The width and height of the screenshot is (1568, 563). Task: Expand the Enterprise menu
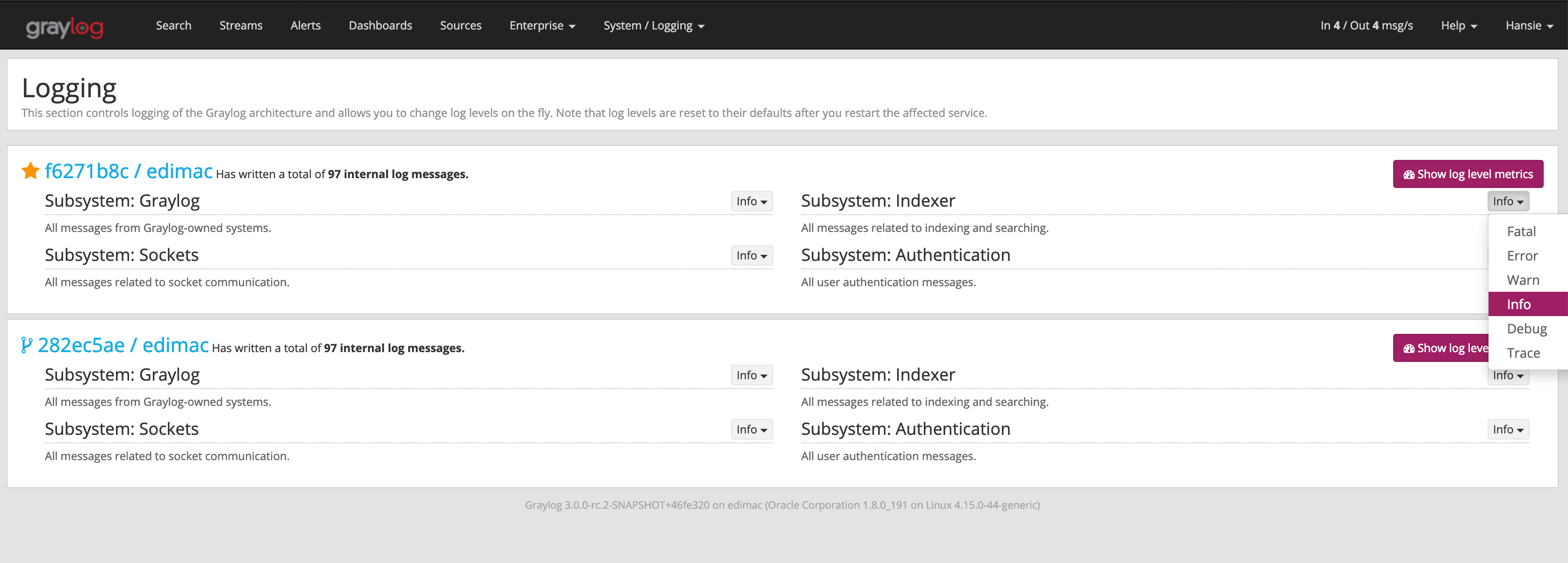coord(542,26)
